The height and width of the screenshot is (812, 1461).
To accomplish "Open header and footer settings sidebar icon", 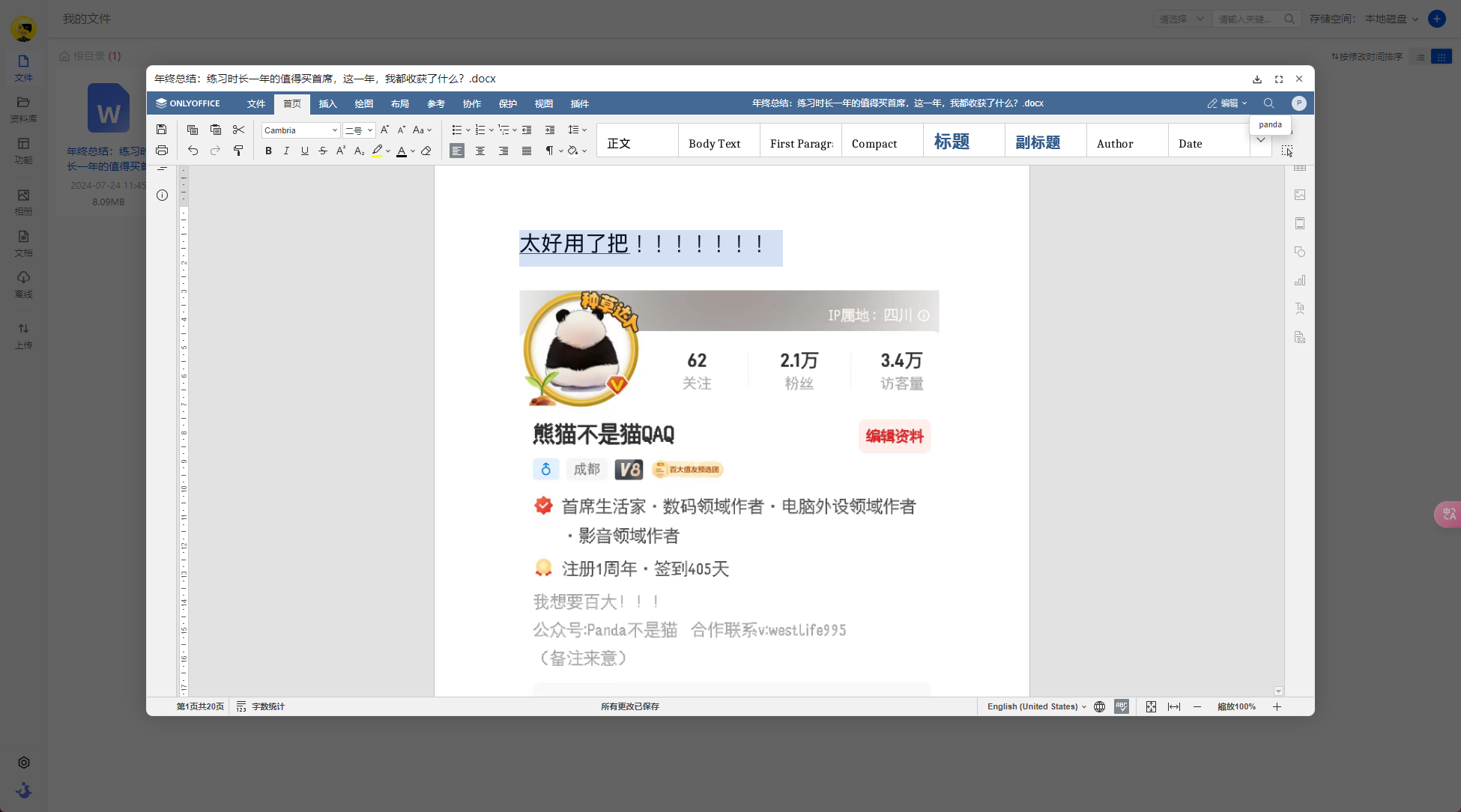I will tap(1300, 223).
